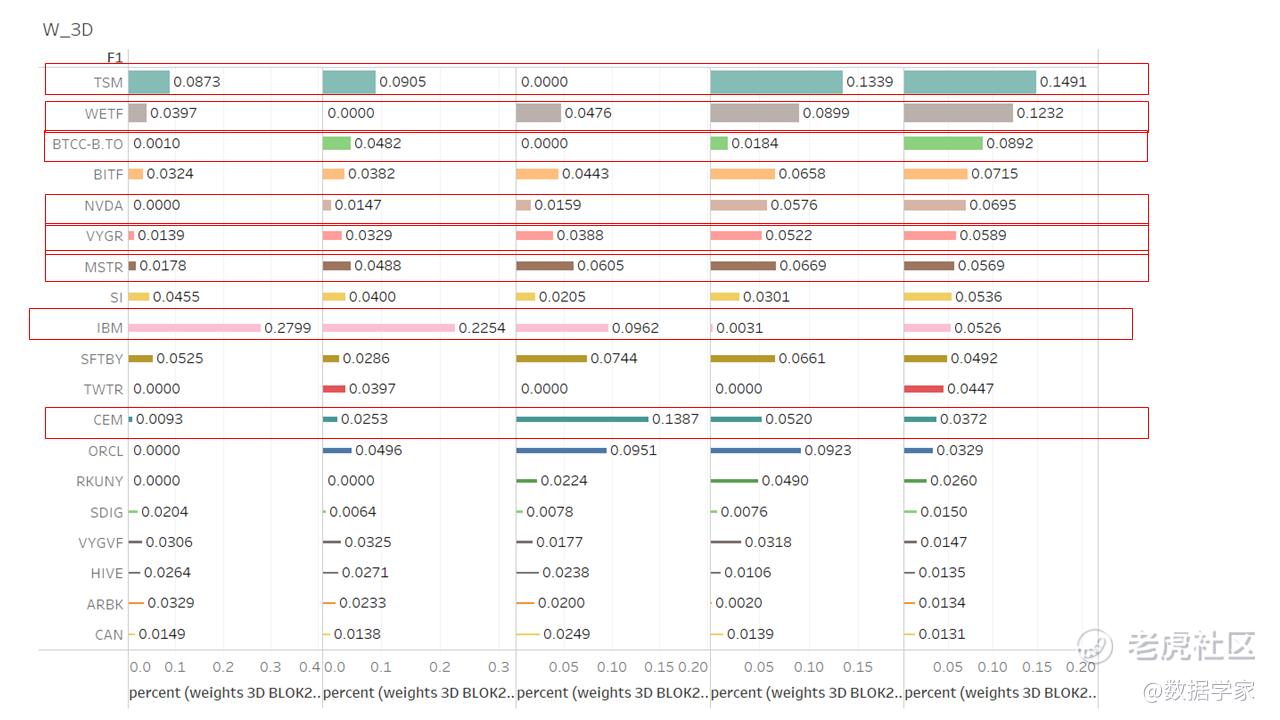
Task: Click the TSM value 0.0873
Action: click(x=197, y=82)
